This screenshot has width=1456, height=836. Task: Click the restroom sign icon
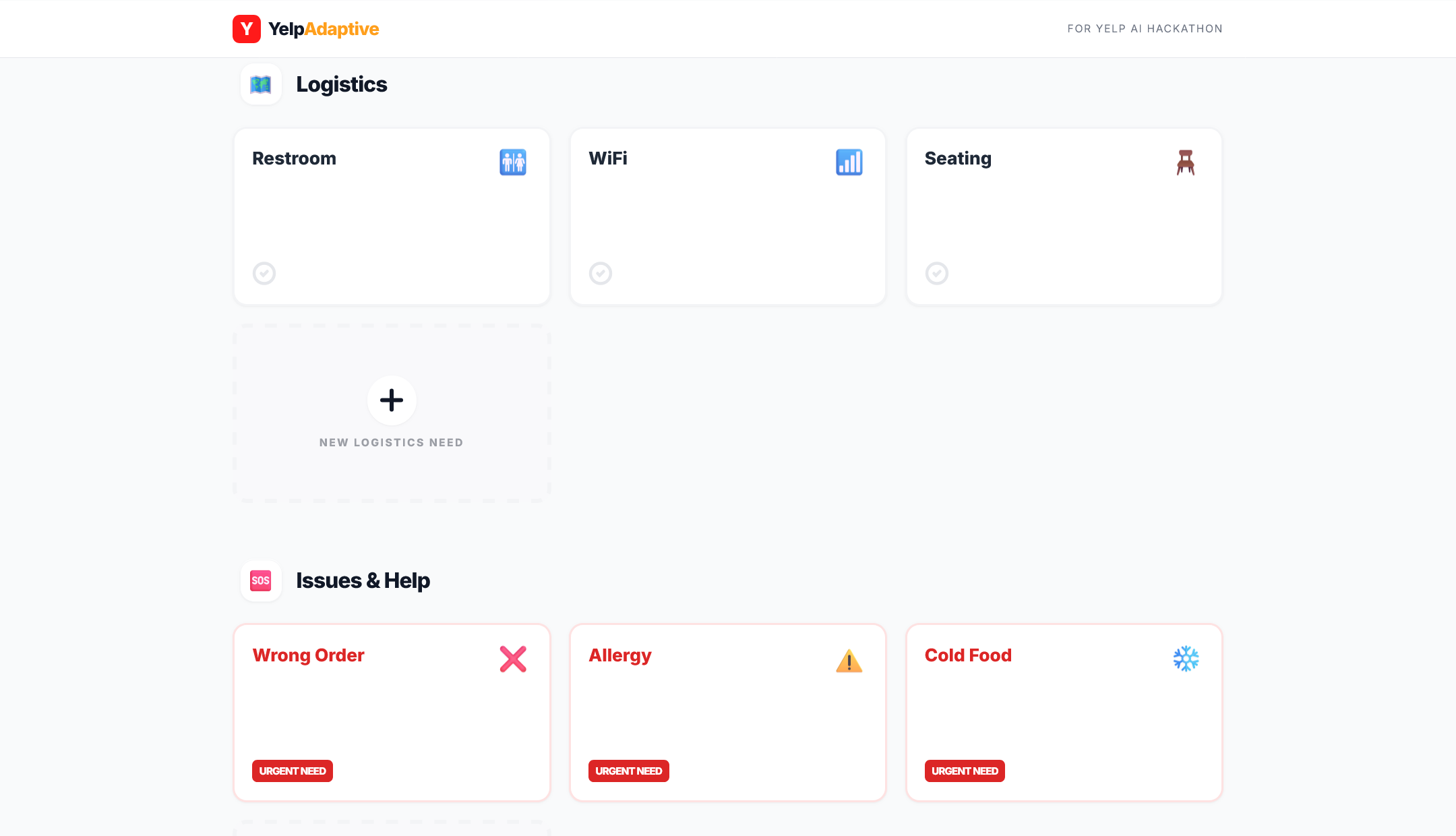[x=512, y=162]
